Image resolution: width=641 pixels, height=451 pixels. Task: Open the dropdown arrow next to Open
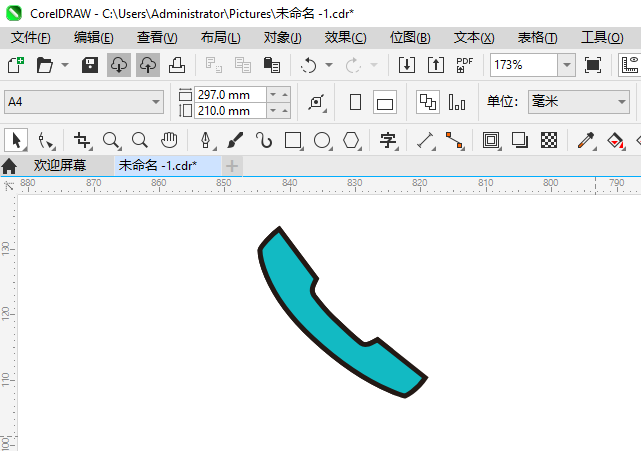click(x=65, y=65)
